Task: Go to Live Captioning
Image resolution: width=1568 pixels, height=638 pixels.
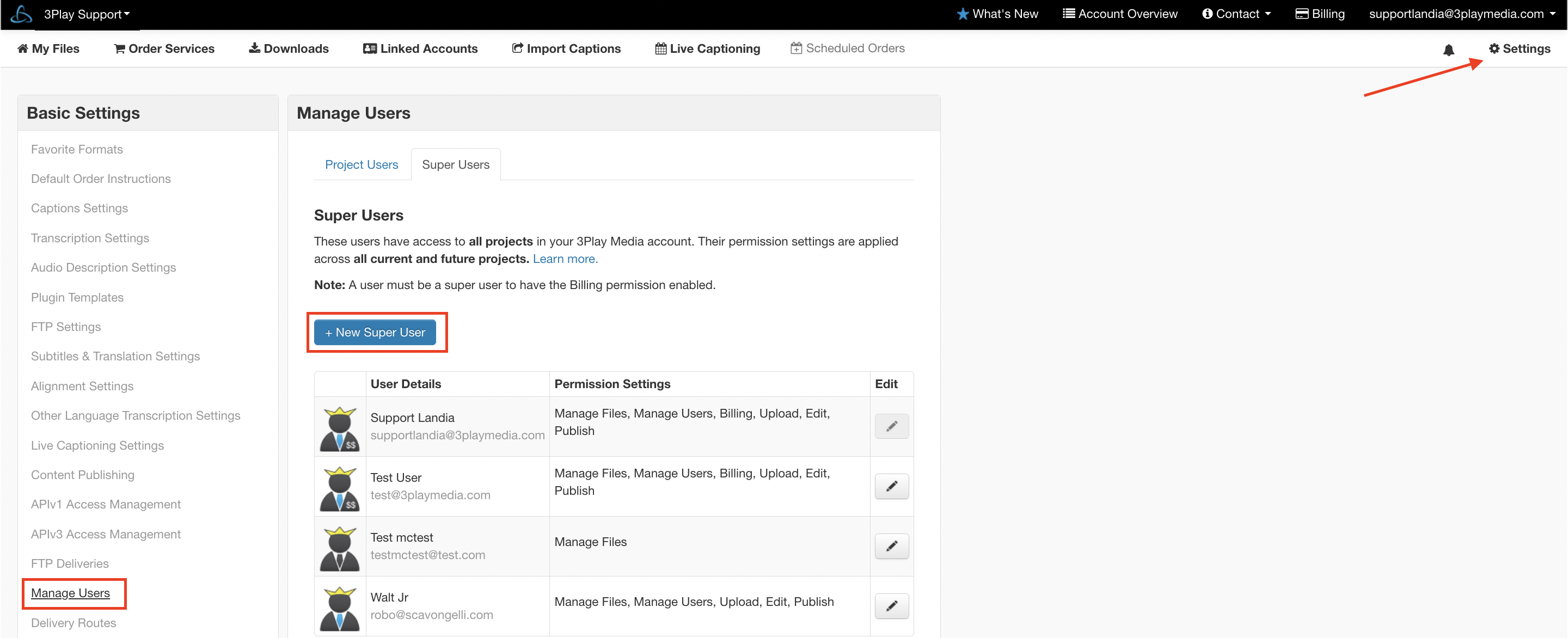Action: click(708, 48)
